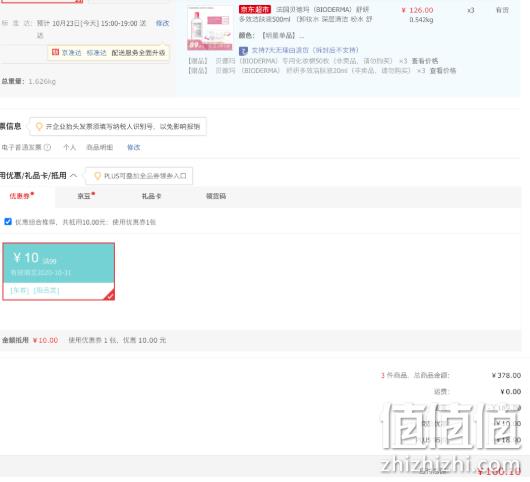530x482 pixels.
Task: Select the 优惠券 tab
Action: pos(22,196)
